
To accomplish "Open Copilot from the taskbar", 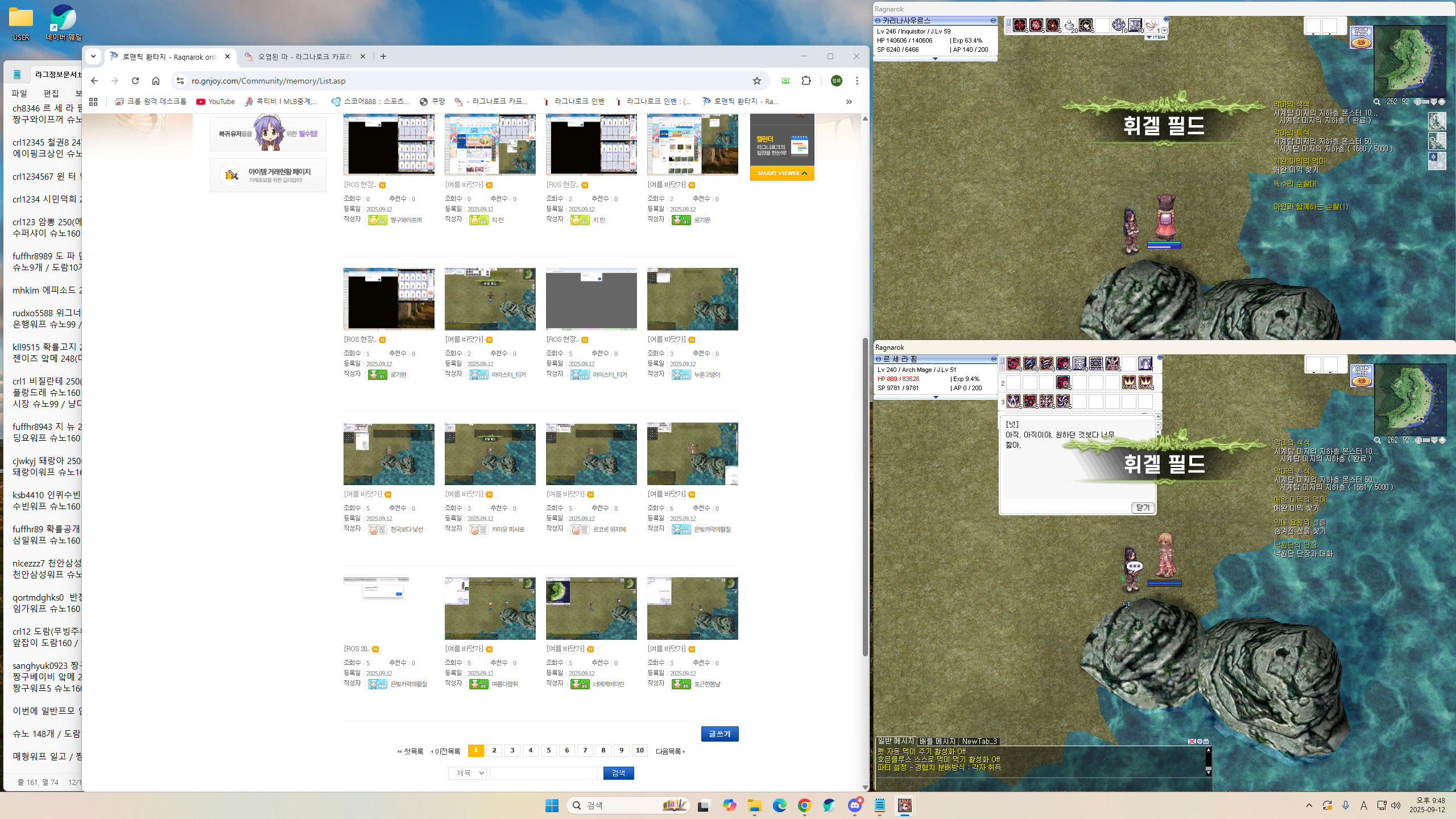I will click(x=729, y=805).
